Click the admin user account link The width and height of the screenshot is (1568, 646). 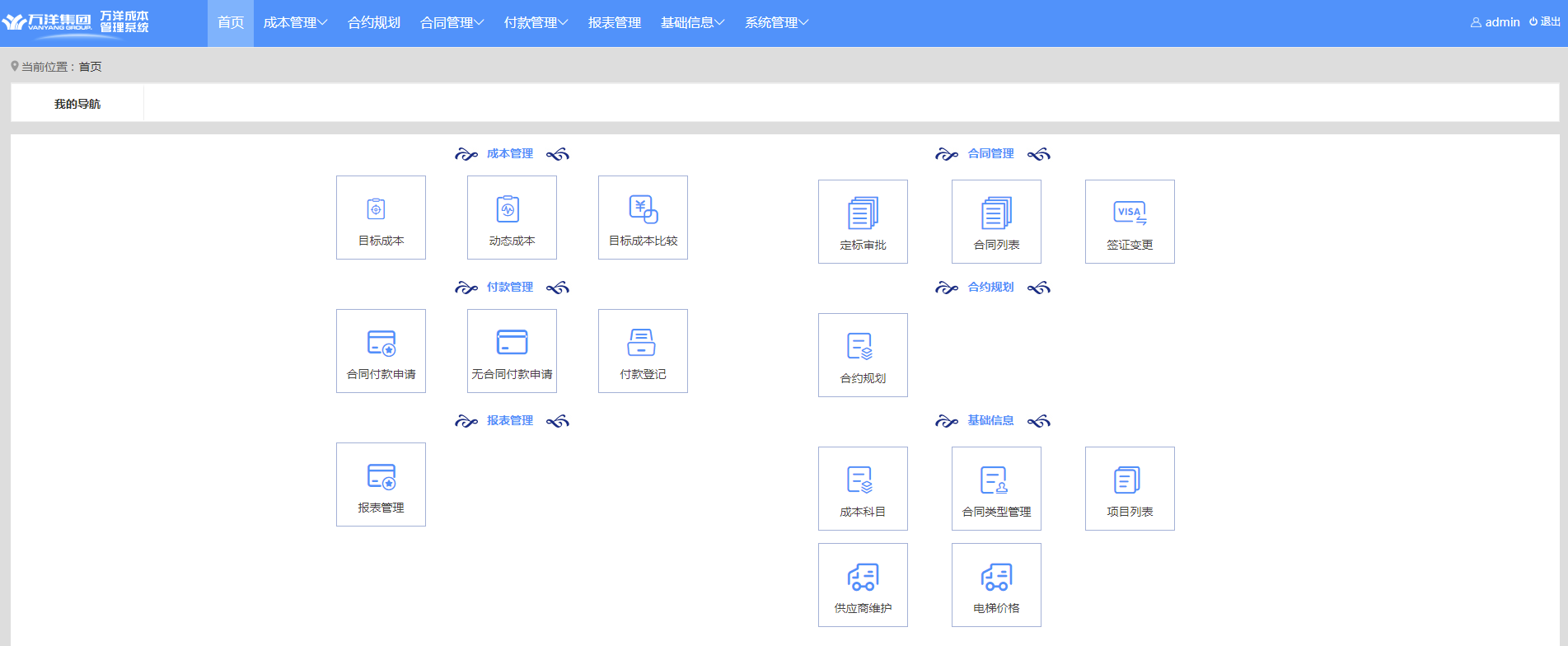pos(1495,22)
